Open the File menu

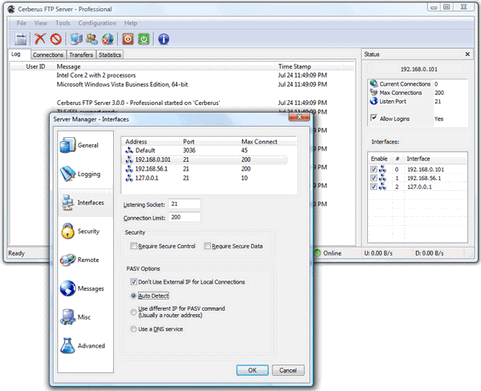[x=21, y=23]
